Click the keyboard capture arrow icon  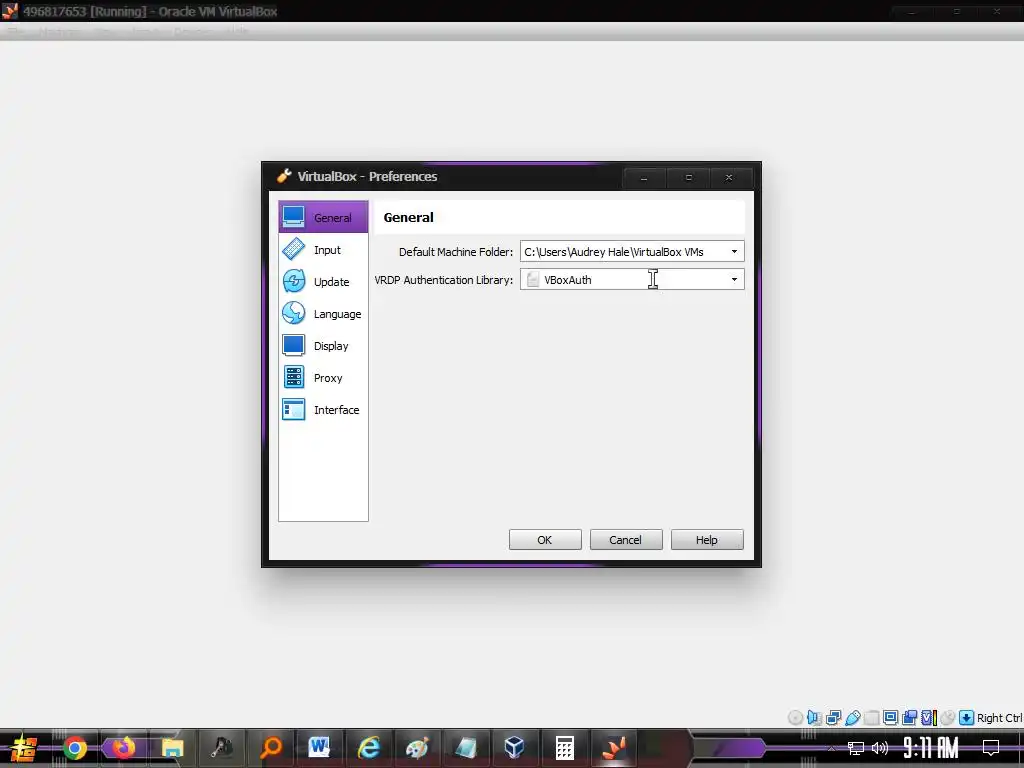(967, 718)
